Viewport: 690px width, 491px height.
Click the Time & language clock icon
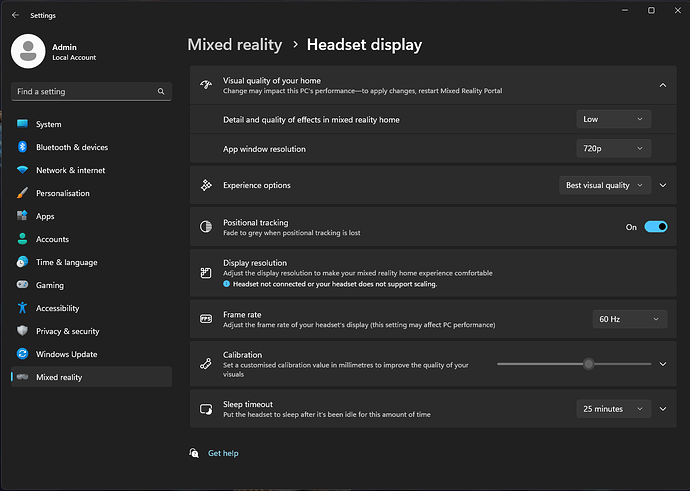click(x=22, y=262)
